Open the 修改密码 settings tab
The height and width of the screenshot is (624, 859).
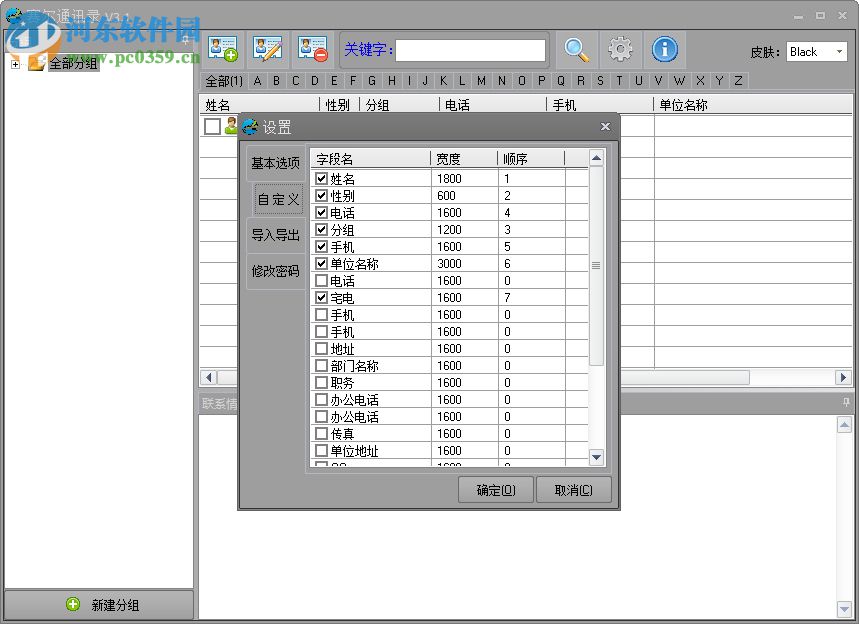click(x=275, y=271)
